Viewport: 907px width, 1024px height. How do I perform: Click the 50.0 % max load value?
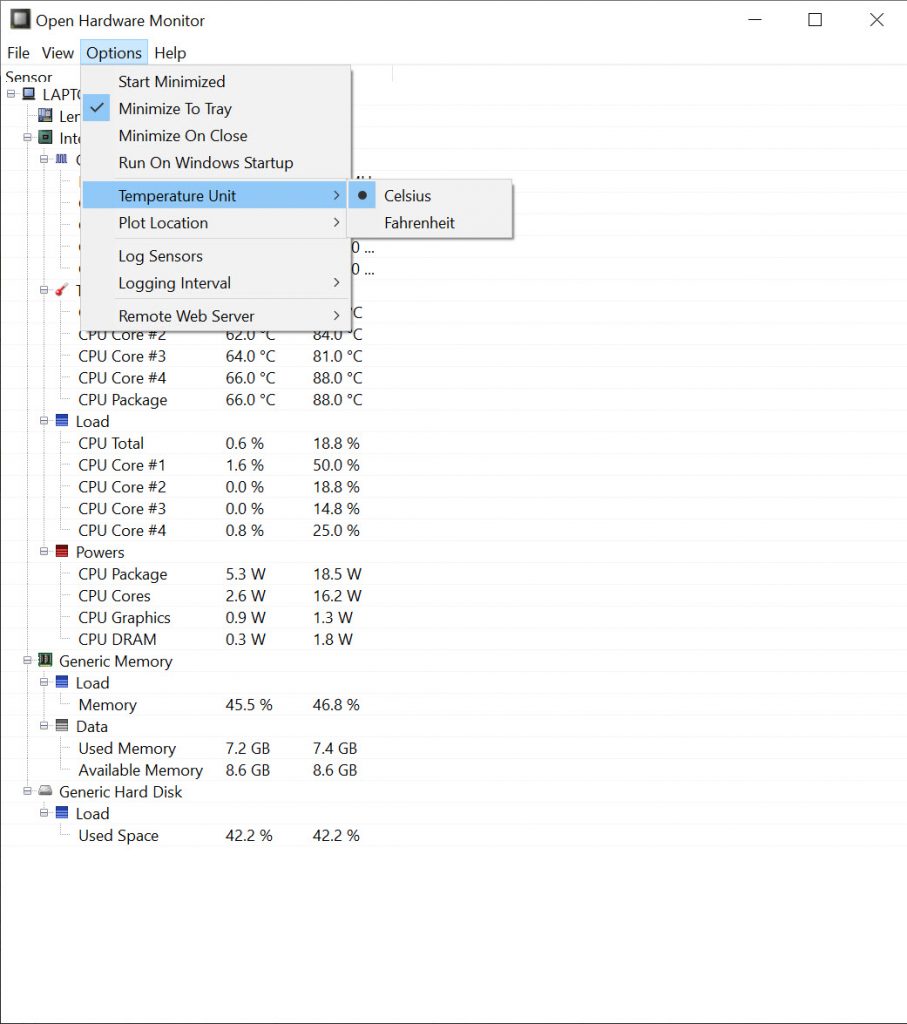coord(336,466)
